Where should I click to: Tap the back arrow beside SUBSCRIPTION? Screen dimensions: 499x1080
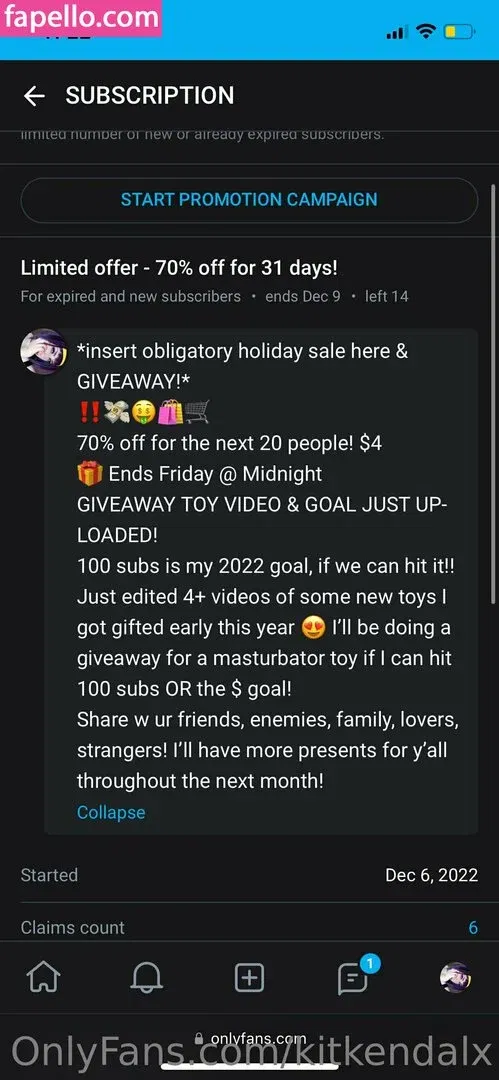pyautogui.click(x=34, y=96)
